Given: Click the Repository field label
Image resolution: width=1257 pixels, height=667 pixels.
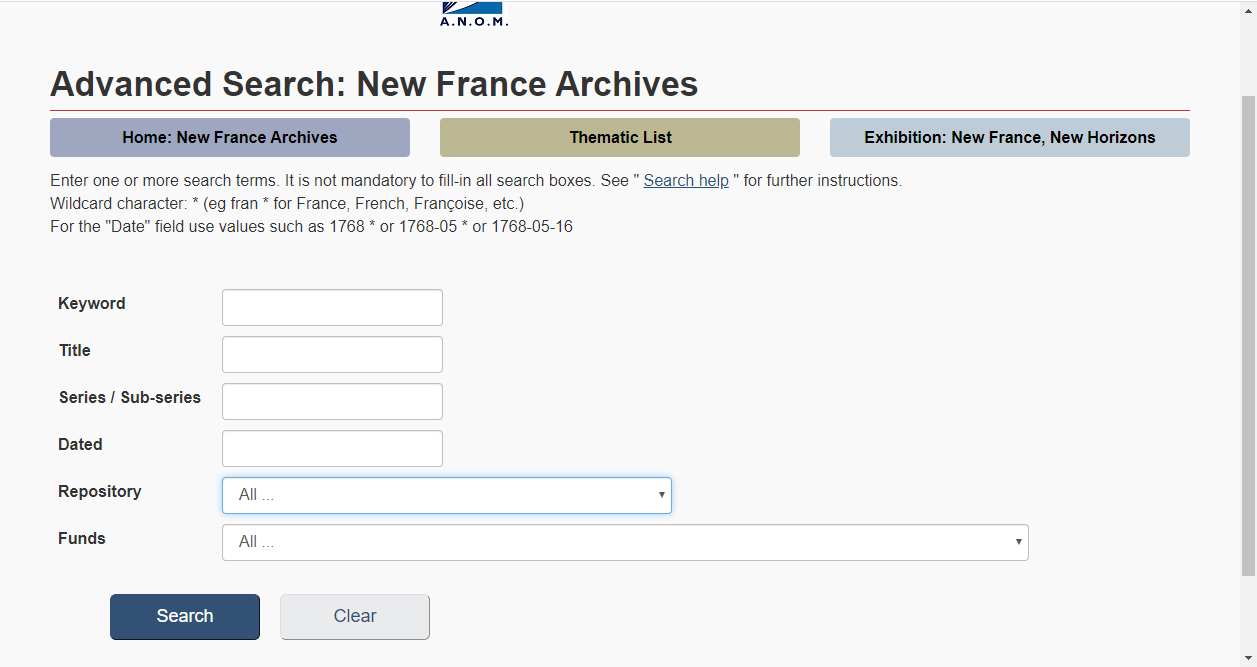Looking at the screenshot, I should [100, 492].
